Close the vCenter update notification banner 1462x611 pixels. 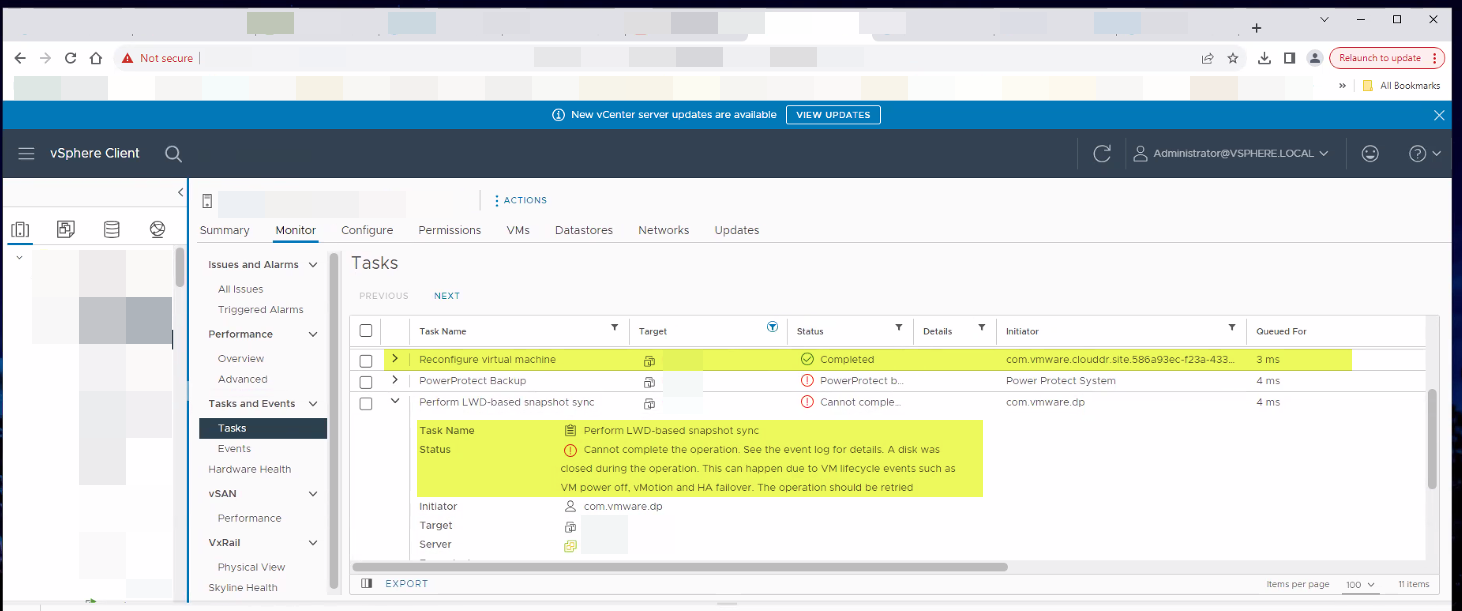click(1439, 115)
